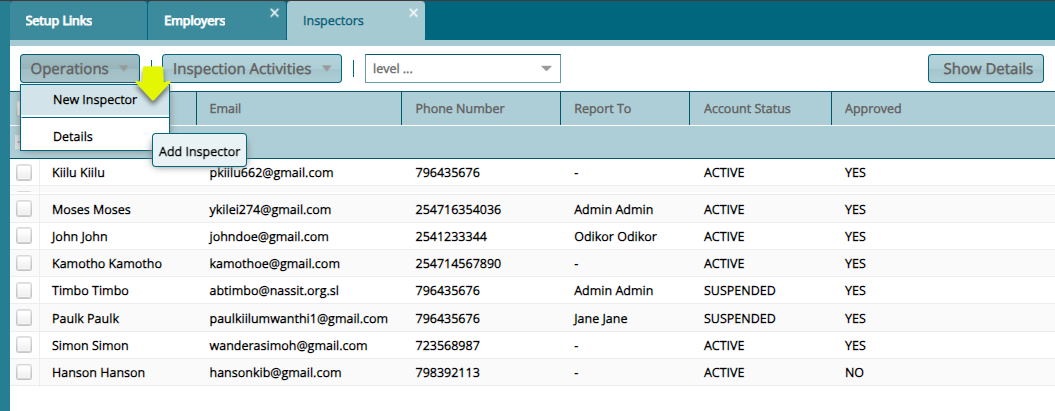Close the Employers tab
The image size is (1055, 411).
pyautogui.click(x=274, y=13)
